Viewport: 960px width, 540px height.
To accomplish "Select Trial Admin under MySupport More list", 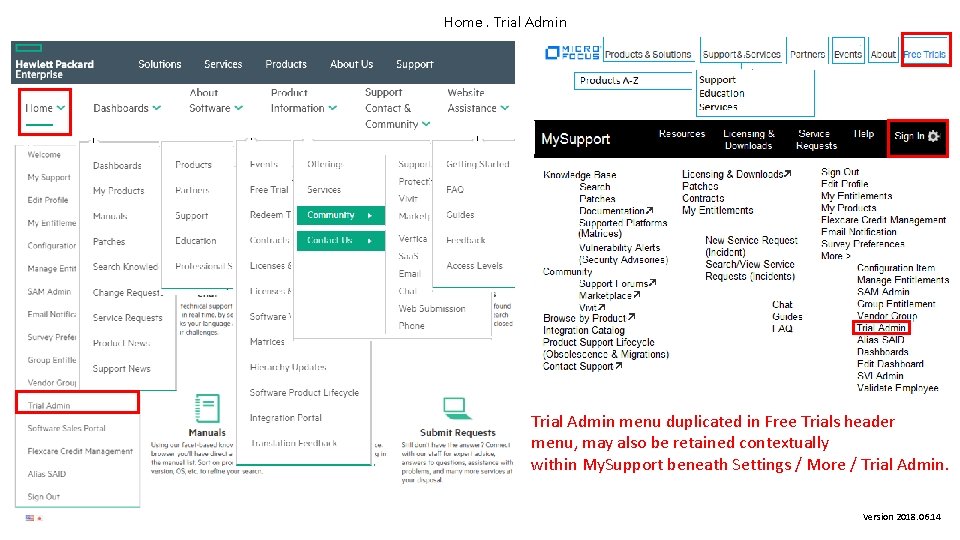I will point(881,328).
